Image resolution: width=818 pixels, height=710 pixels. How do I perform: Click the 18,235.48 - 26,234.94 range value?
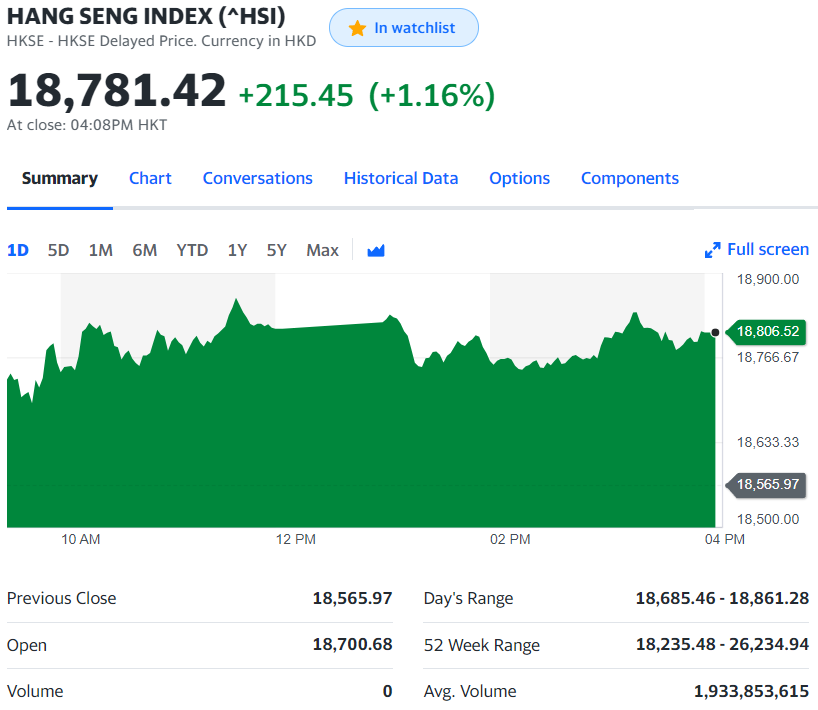[x=722, y=644]
